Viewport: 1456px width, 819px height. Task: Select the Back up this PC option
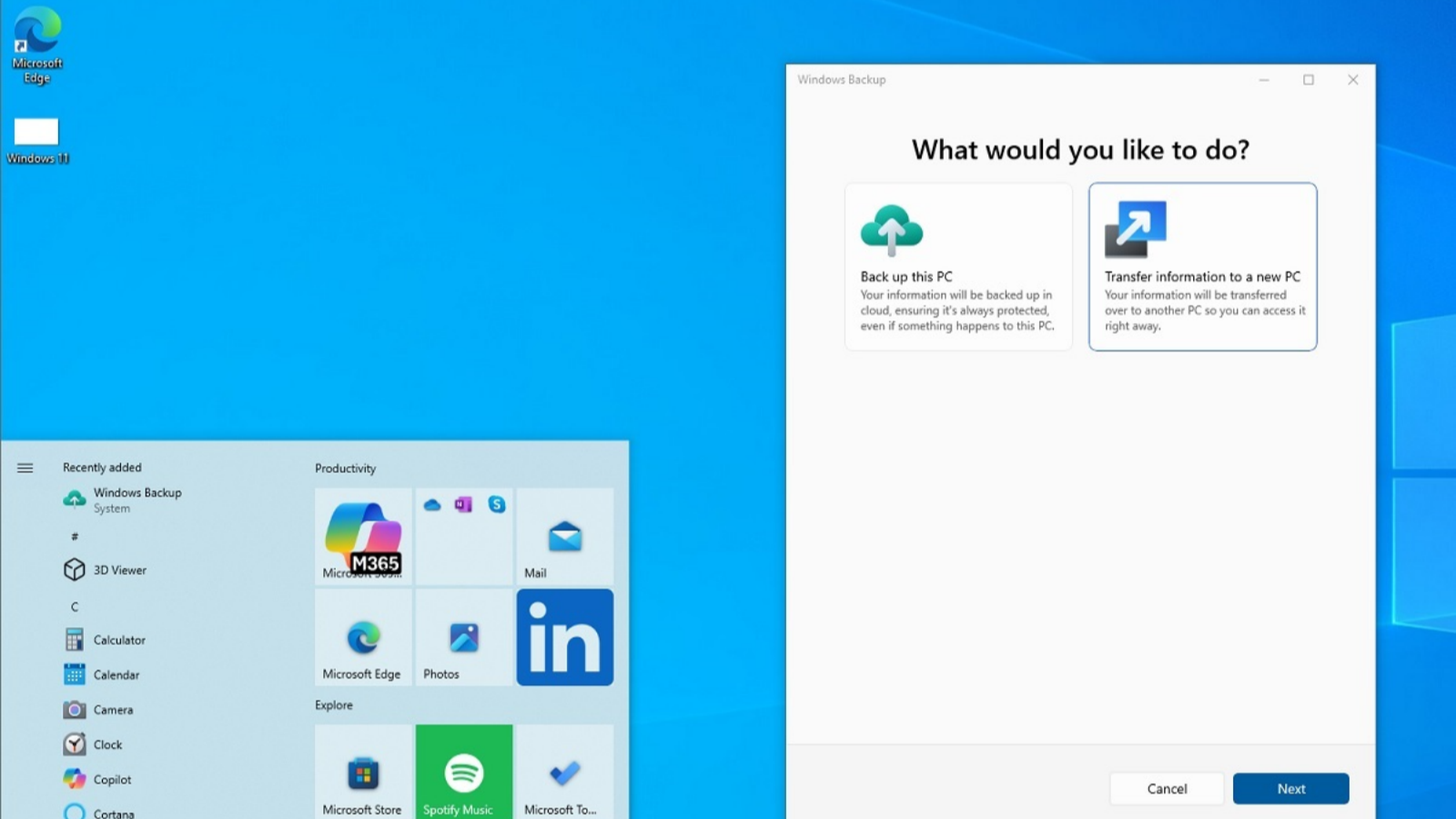958,267
